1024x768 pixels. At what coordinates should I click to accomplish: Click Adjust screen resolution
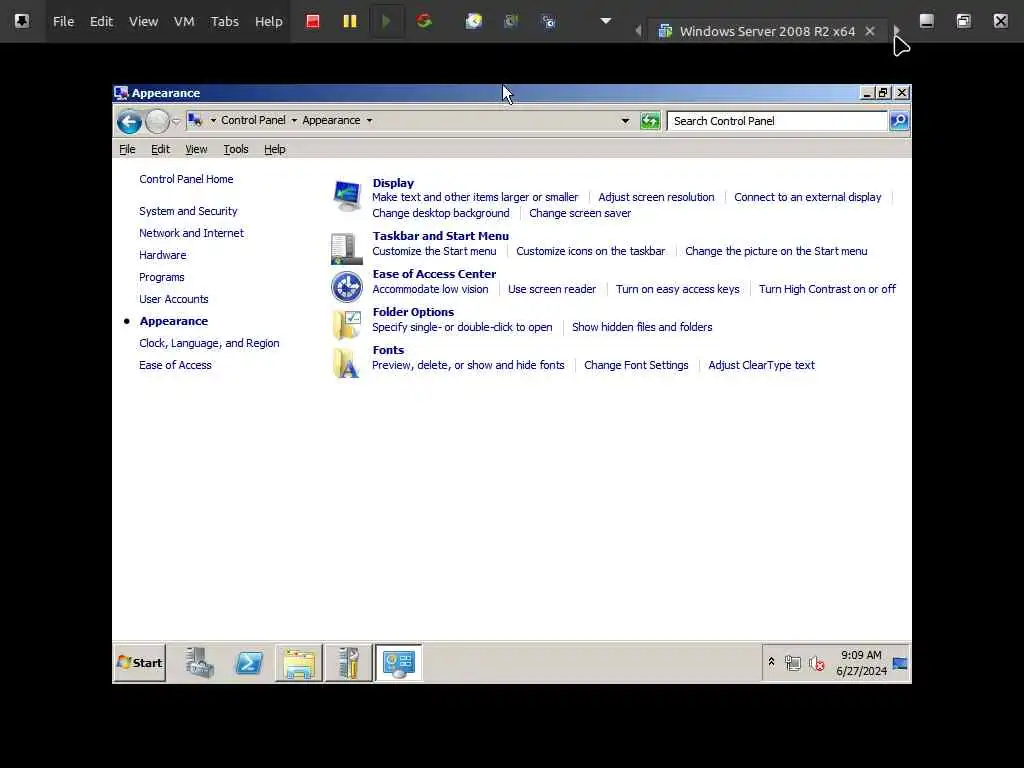click(656, 197)
